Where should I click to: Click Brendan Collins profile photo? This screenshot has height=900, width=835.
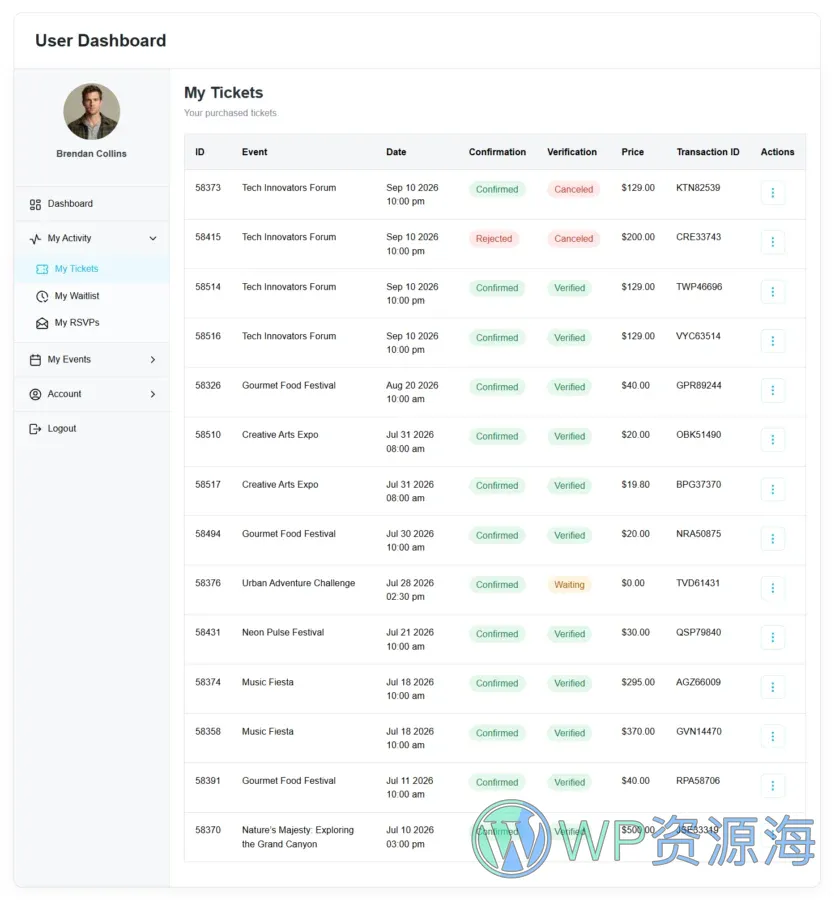[92, 111]
